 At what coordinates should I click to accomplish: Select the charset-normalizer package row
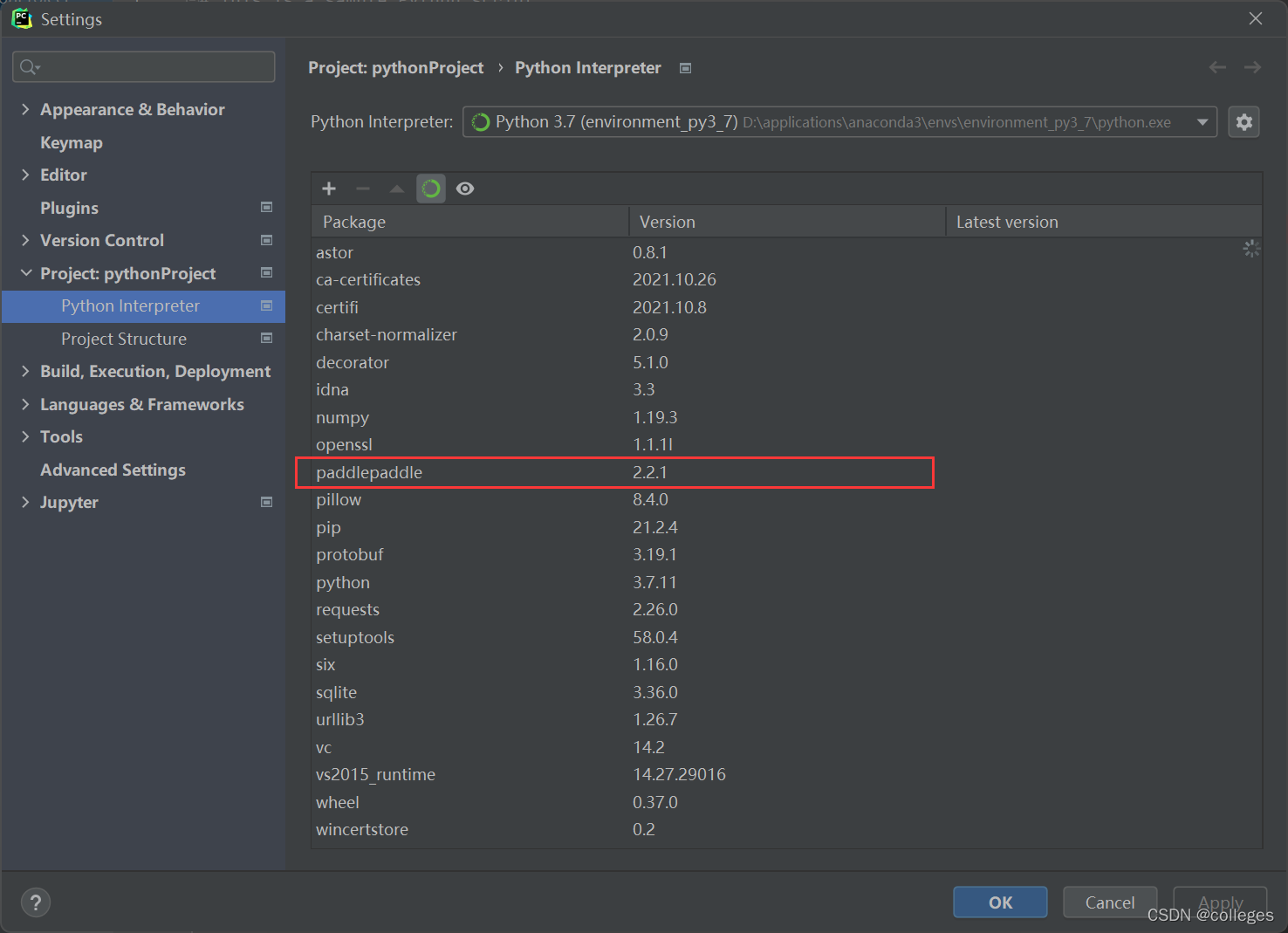coord(786,334)
